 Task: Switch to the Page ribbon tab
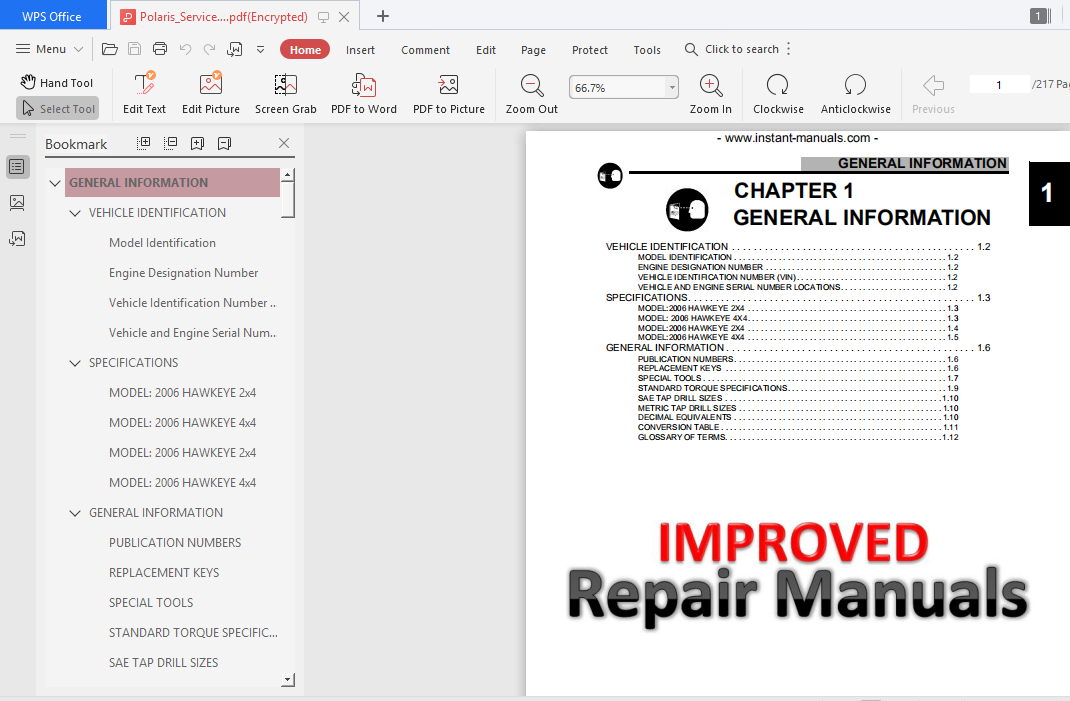coord(533,50)
